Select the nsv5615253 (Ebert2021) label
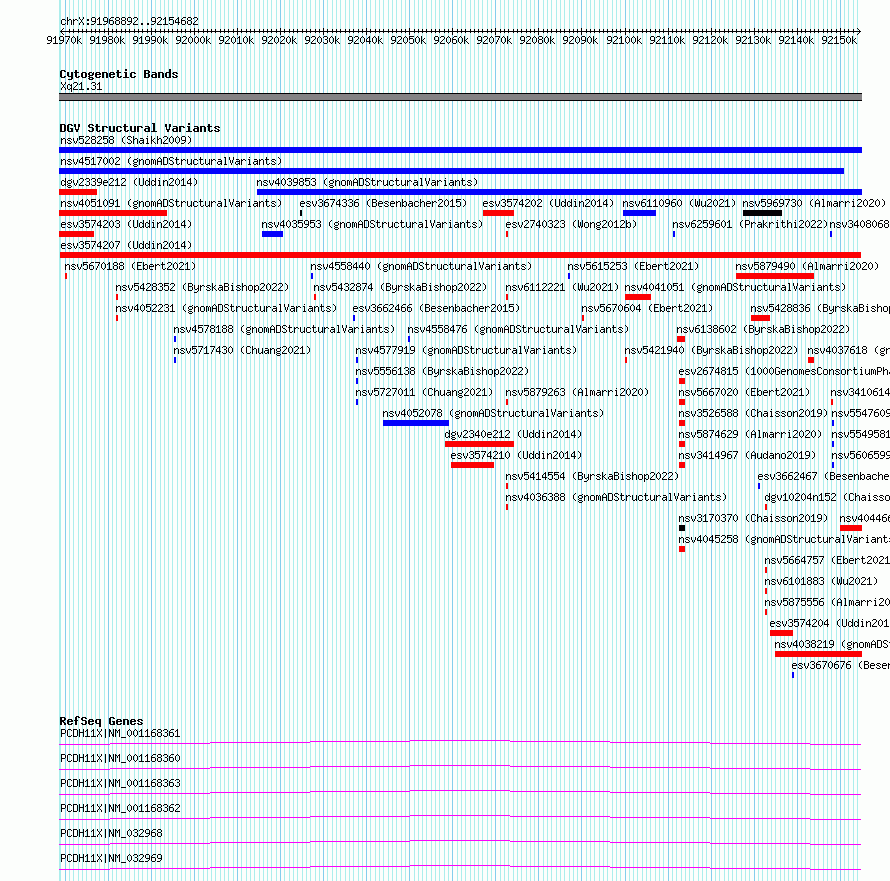Screen dimensions: 890x881 [633, 266]
